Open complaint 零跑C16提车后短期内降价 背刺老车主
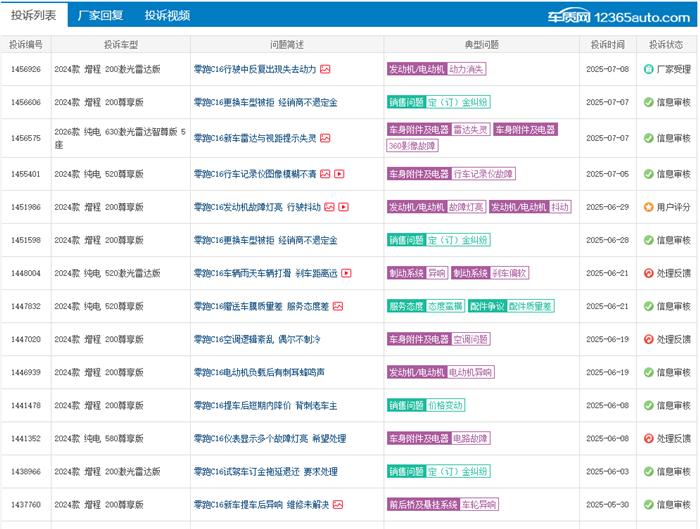The image size is (700, 529). click(x=265, y=405)
